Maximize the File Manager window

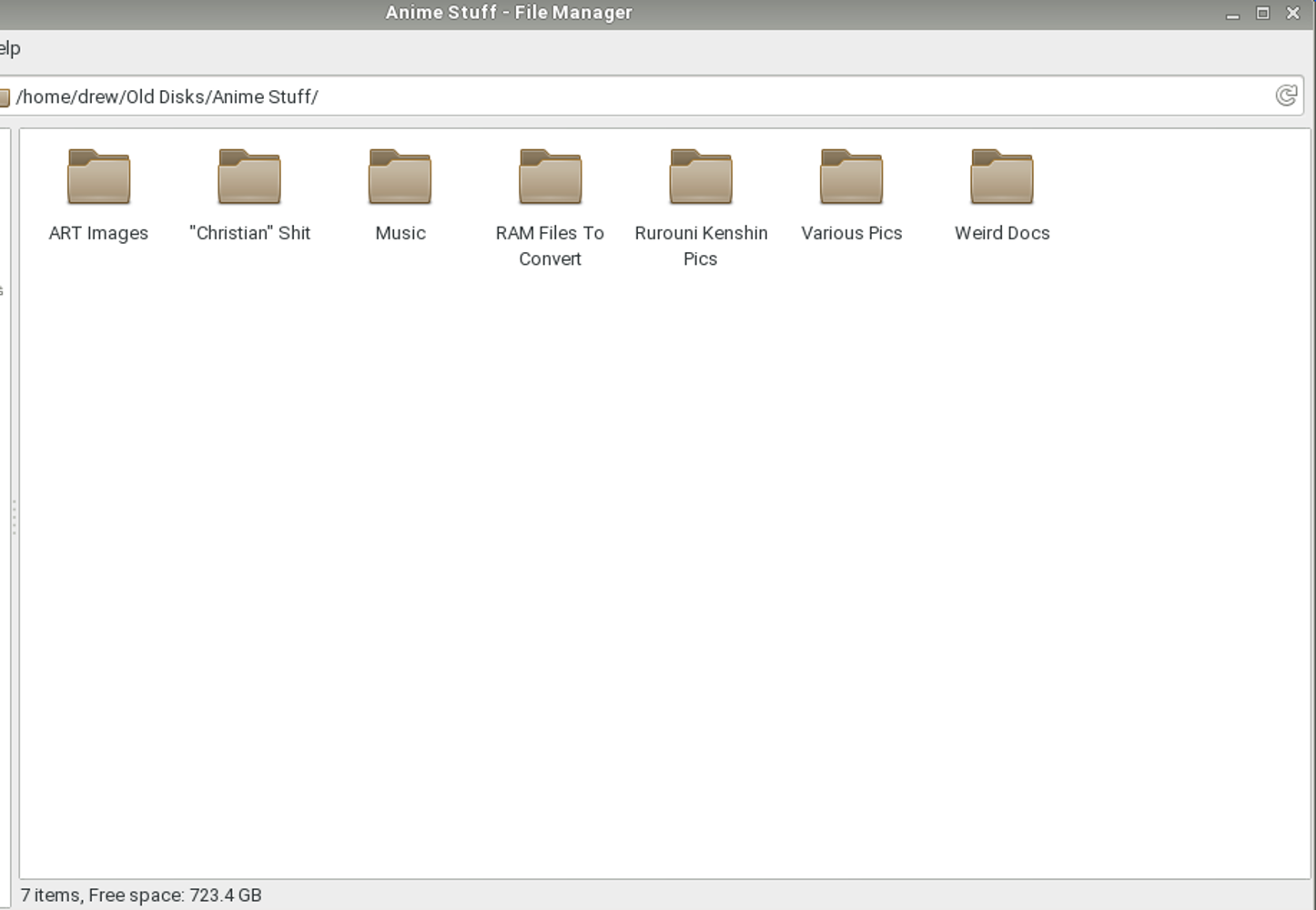[1262, 13]
